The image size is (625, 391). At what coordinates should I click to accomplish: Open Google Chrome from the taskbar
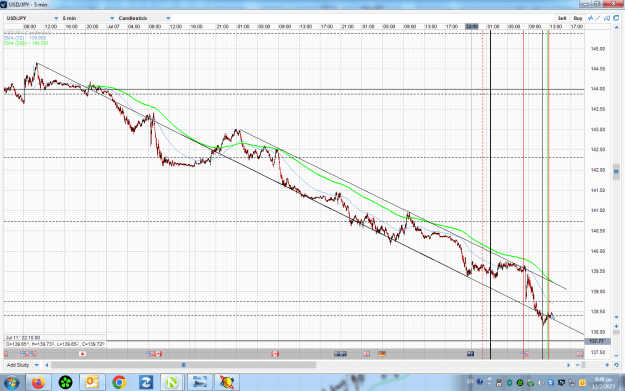tap(119, 383)
